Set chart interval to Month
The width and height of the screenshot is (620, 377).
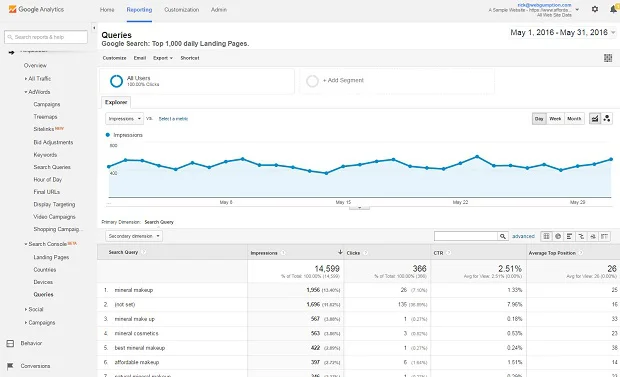click(x=574, y=119)
